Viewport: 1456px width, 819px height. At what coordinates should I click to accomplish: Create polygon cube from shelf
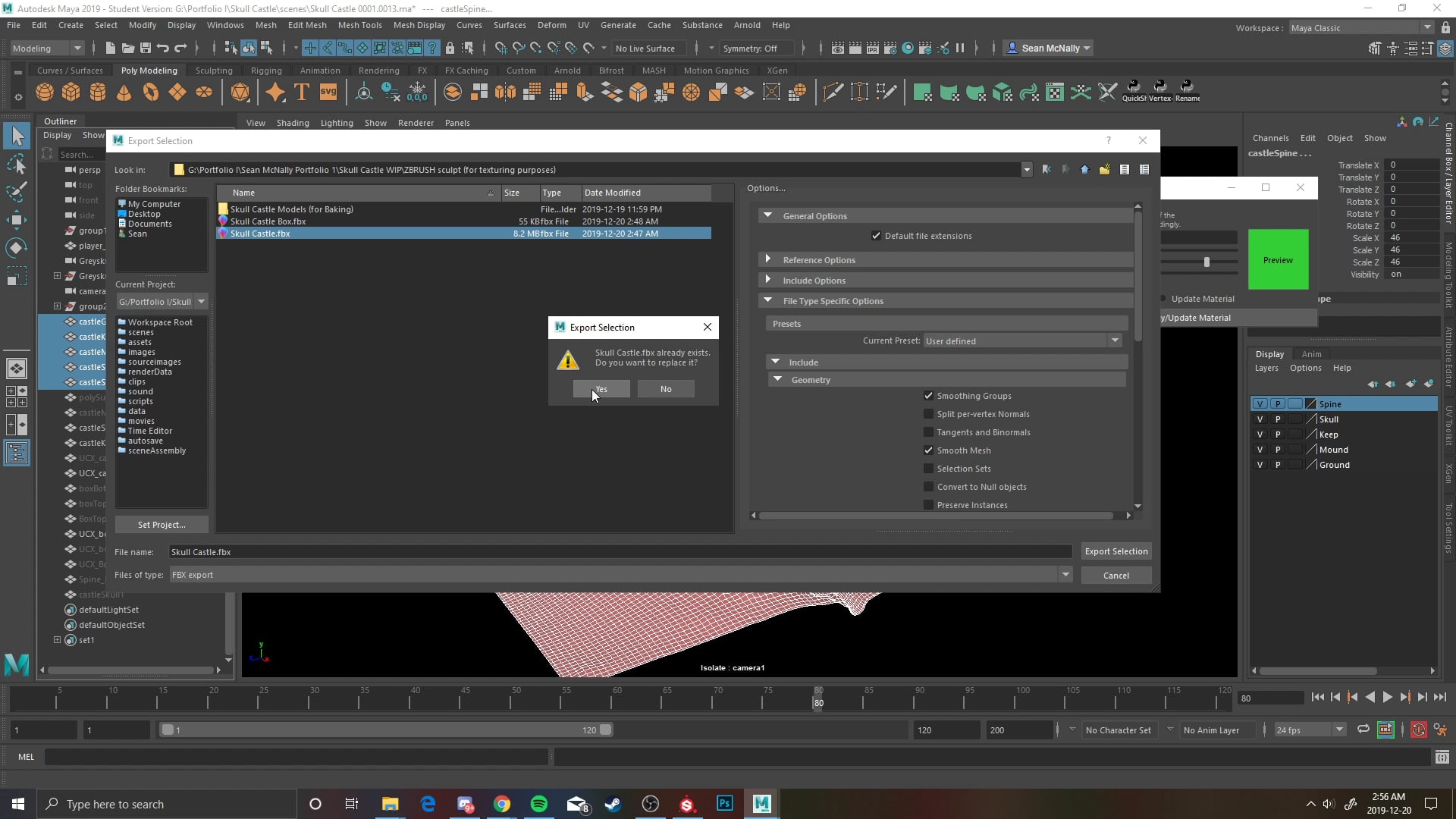click(71, 93)
